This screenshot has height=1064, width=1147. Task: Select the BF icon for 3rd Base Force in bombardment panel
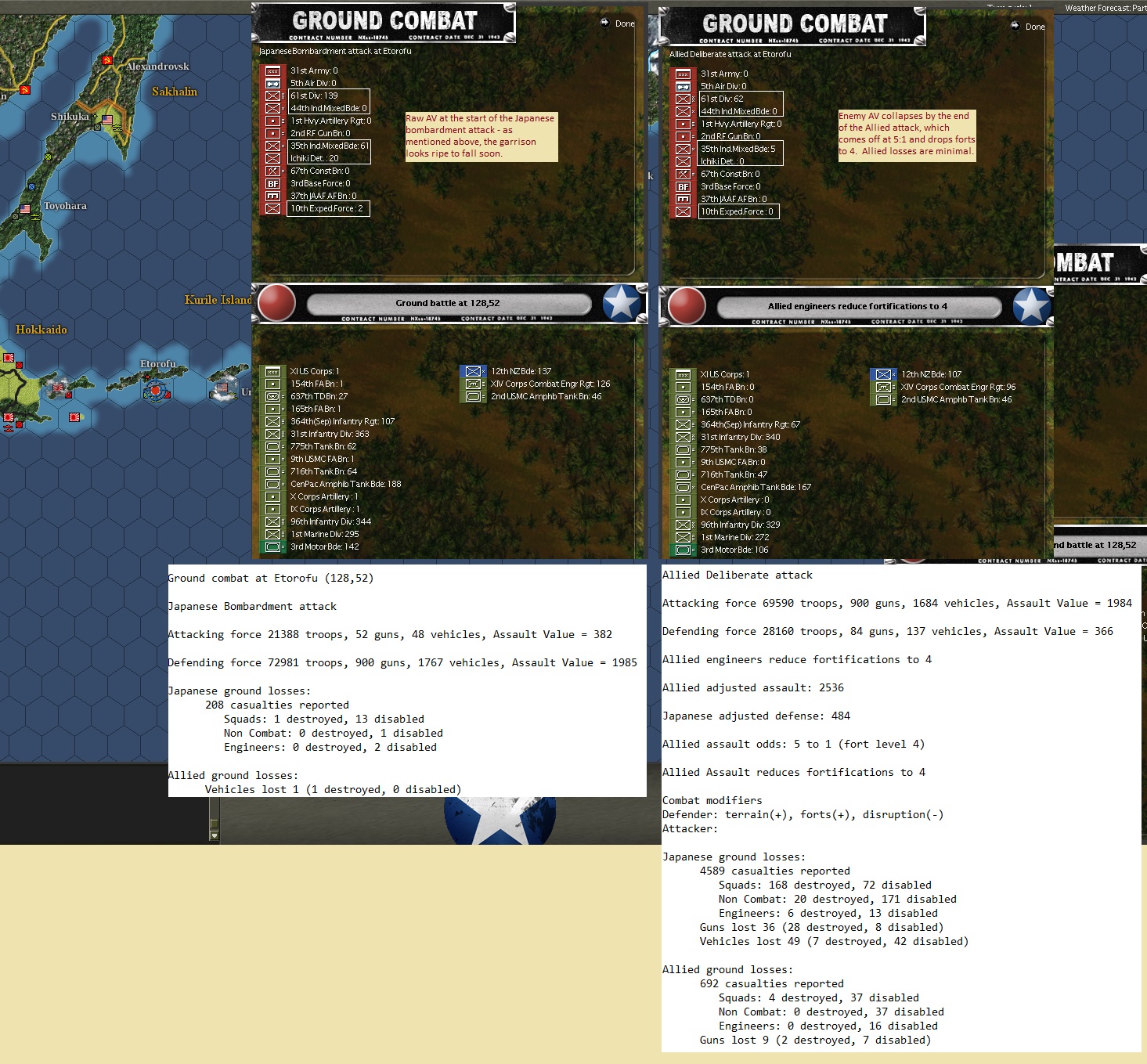pos(272,184)
